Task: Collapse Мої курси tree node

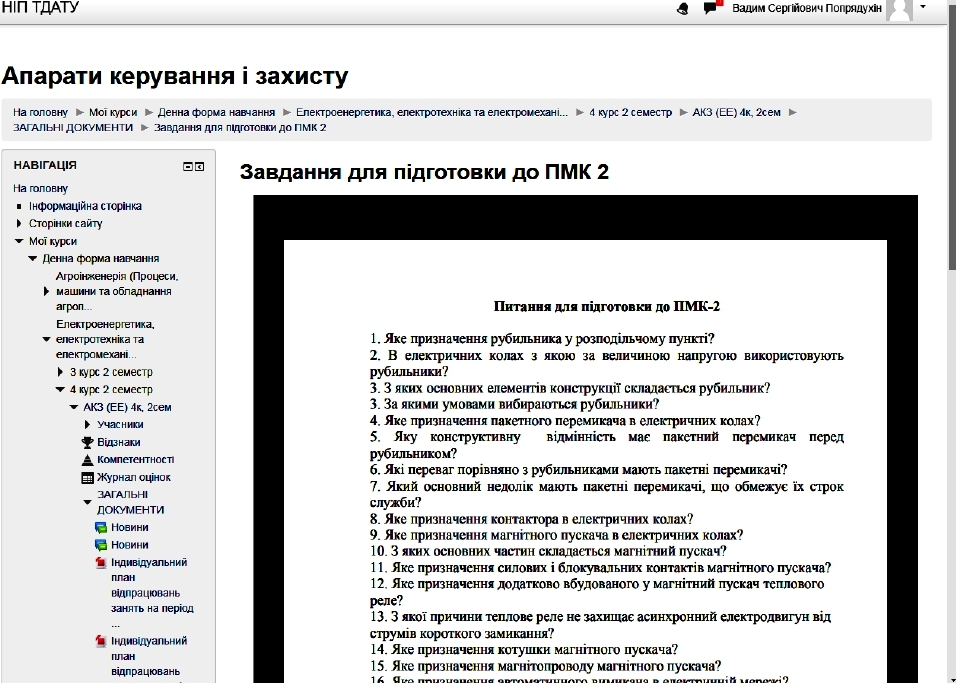Action: (19, 241)
